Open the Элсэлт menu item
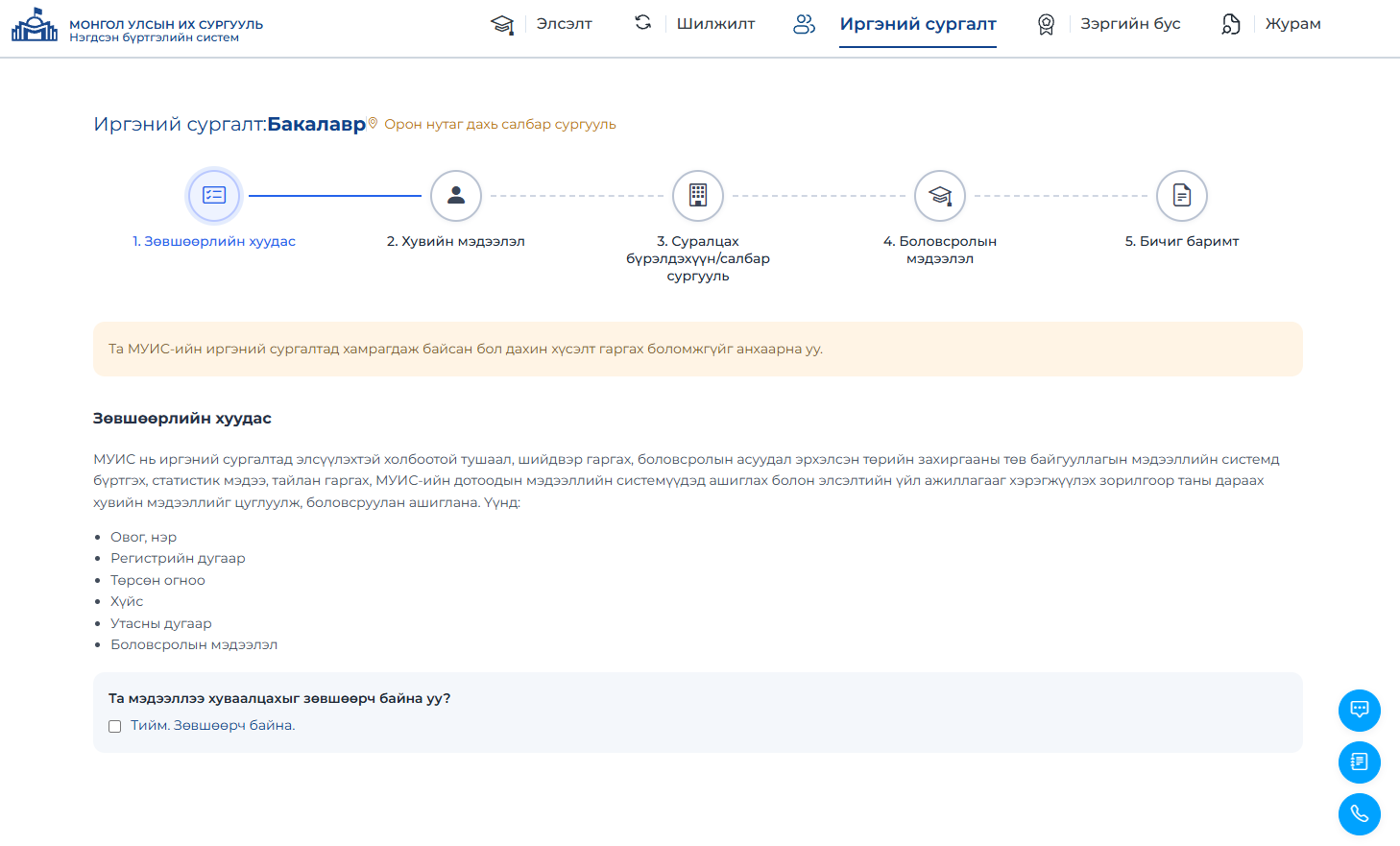The image size is (1400, 846). pos(564,24)
